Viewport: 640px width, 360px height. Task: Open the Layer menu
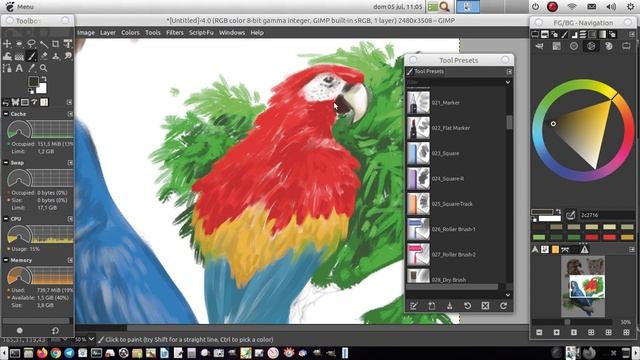(108, 33)
